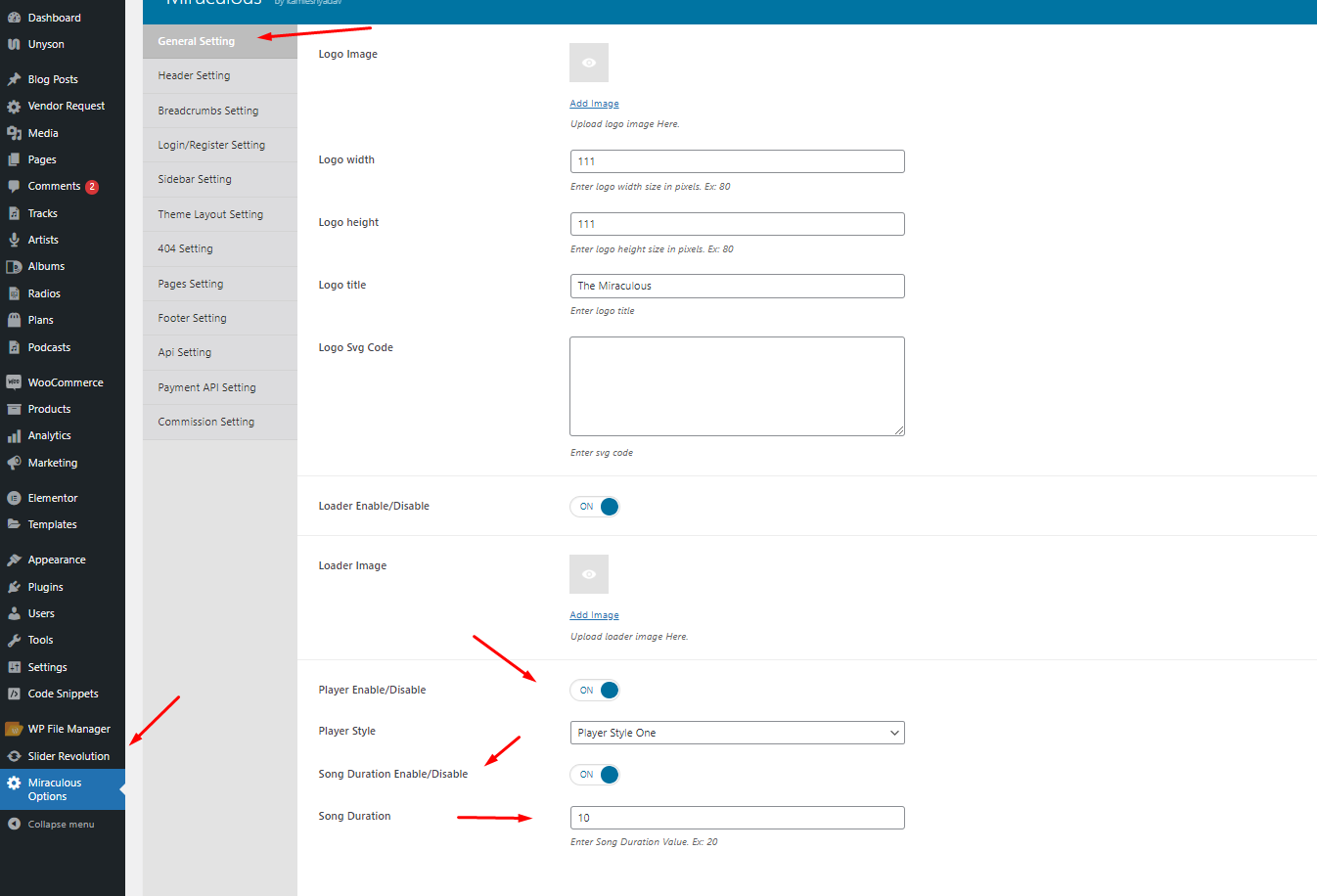Open the Footer Setting tab
Viewport: 1317px width, 896px height.
pyautogui.click(x=220, y=318)
